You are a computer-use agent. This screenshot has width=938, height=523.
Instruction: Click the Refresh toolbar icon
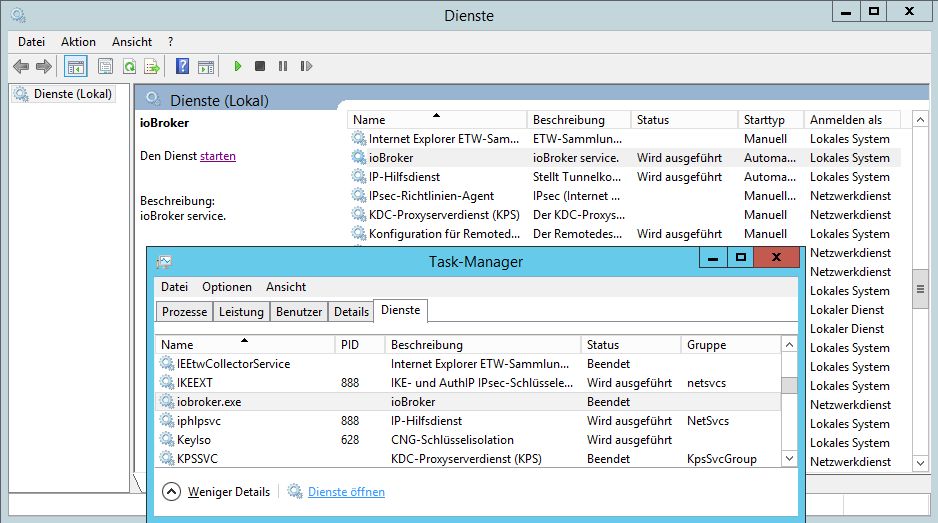tap(129, 67)
